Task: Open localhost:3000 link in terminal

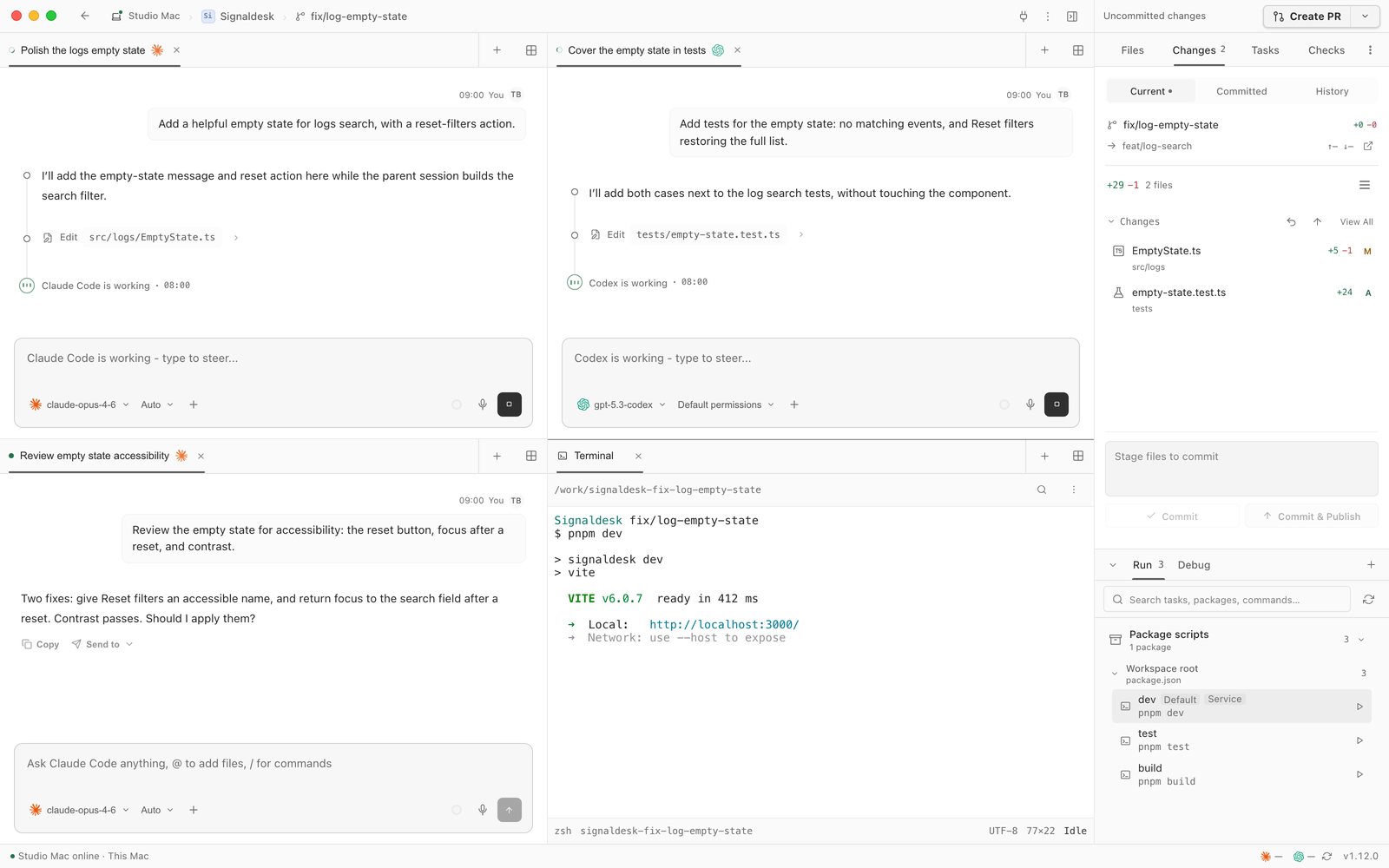Action: [x=724, y=625]
